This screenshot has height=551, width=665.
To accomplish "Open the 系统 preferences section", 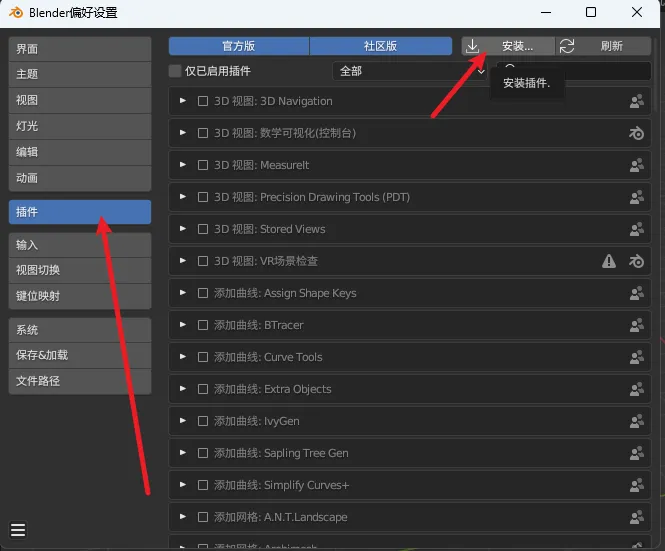I will coord(80,330).
